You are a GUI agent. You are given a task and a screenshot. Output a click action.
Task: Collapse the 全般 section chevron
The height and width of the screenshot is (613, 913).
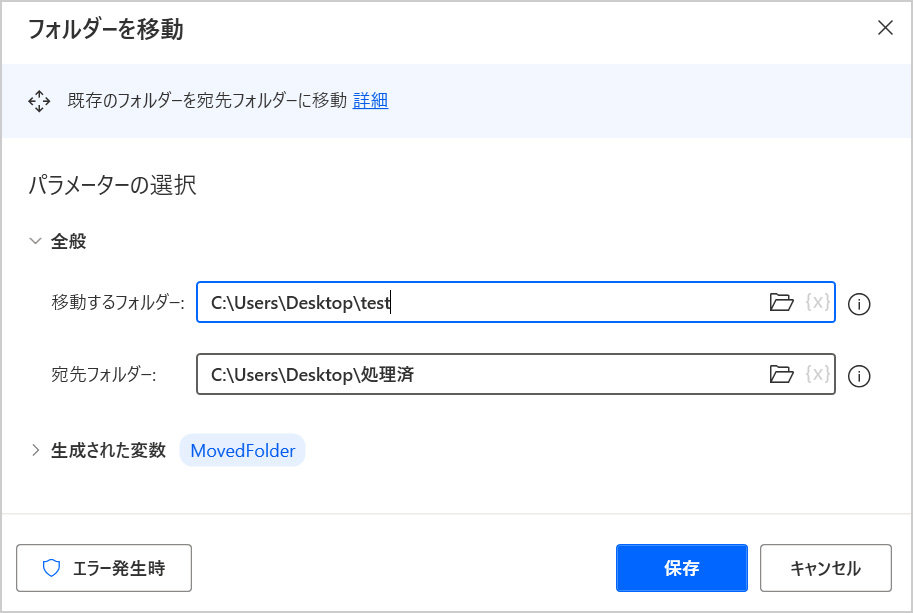coord(36,241)
